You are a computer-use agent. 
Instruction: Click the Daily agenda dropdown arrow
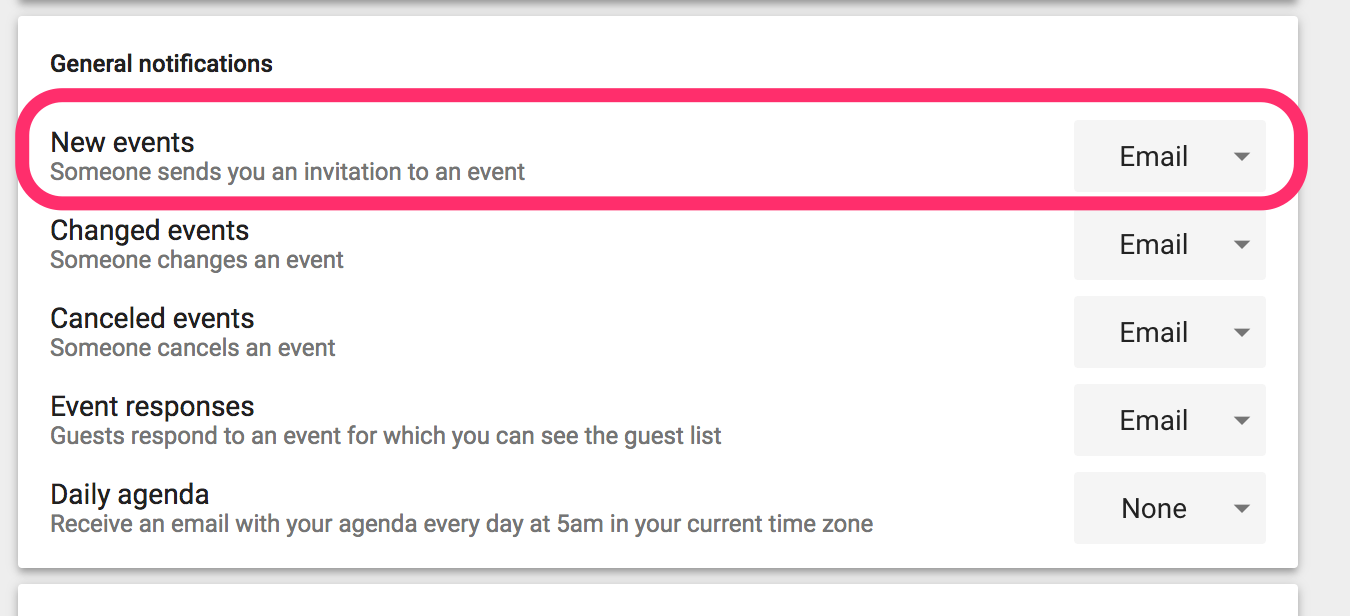pyautogui.click(x=1242, y=509)
